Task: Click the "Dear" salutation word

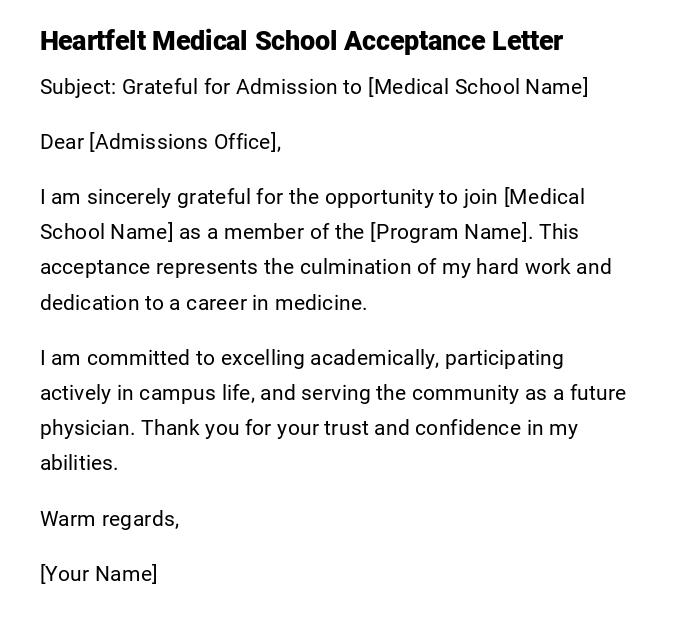Action: [x=62, y=142]
